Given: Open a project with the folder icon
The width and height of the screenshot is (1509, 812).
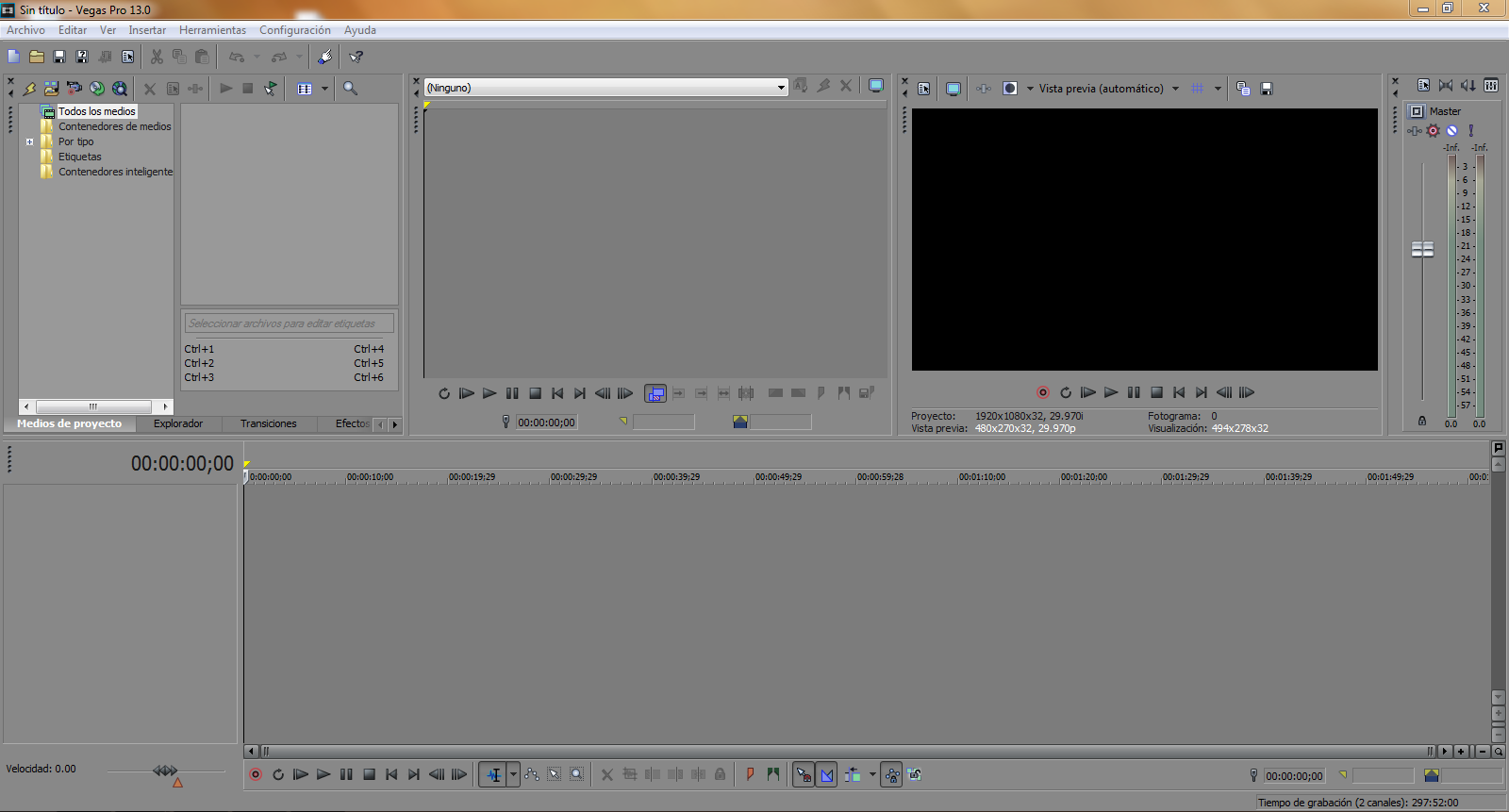Looking at the screenshot, I should [37, 57].
